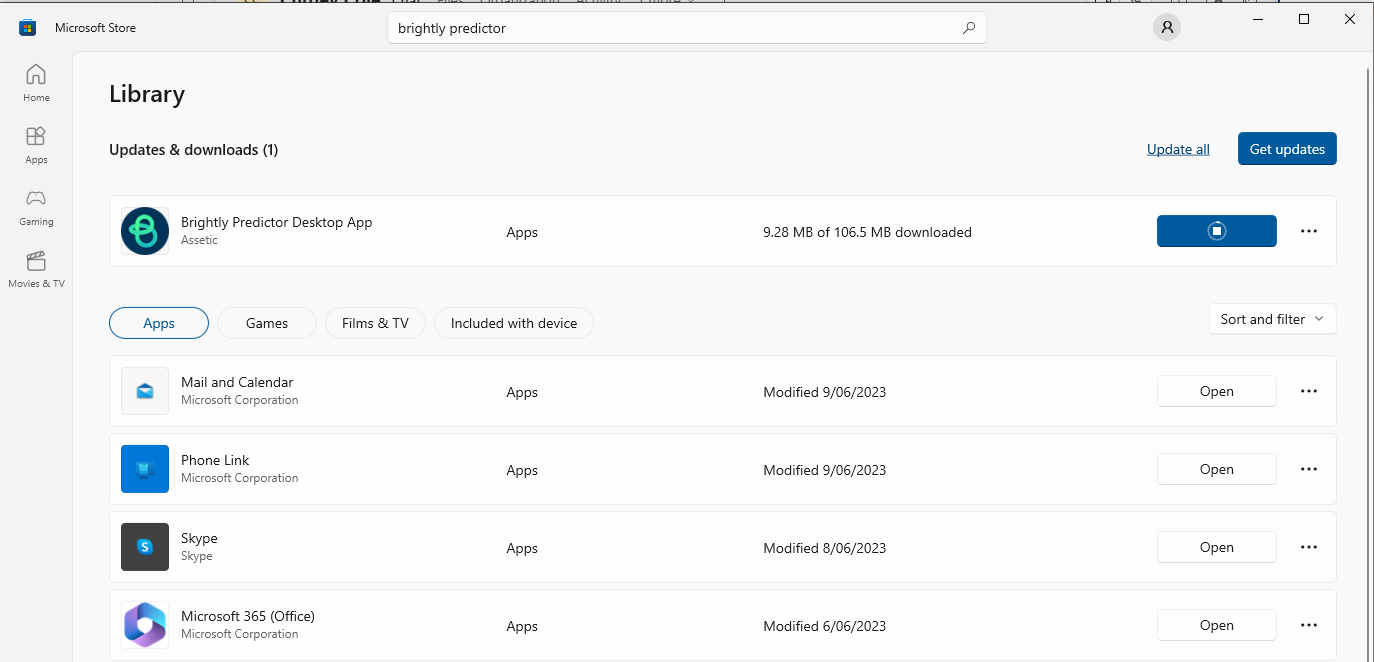
Task: Click the Get updates button
Action: [x=1287, y=149]
